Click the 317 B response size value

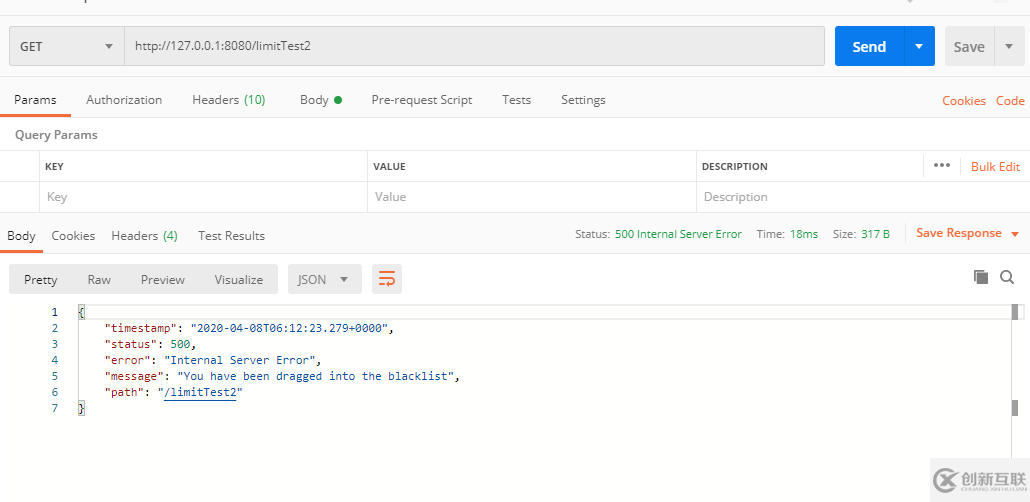click(x=876, y=234)
